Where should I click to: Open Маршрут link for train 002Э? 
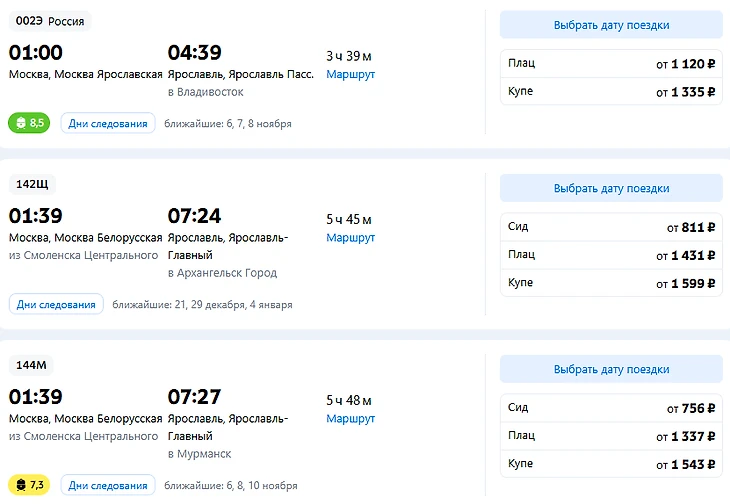[x=350, y=74]
